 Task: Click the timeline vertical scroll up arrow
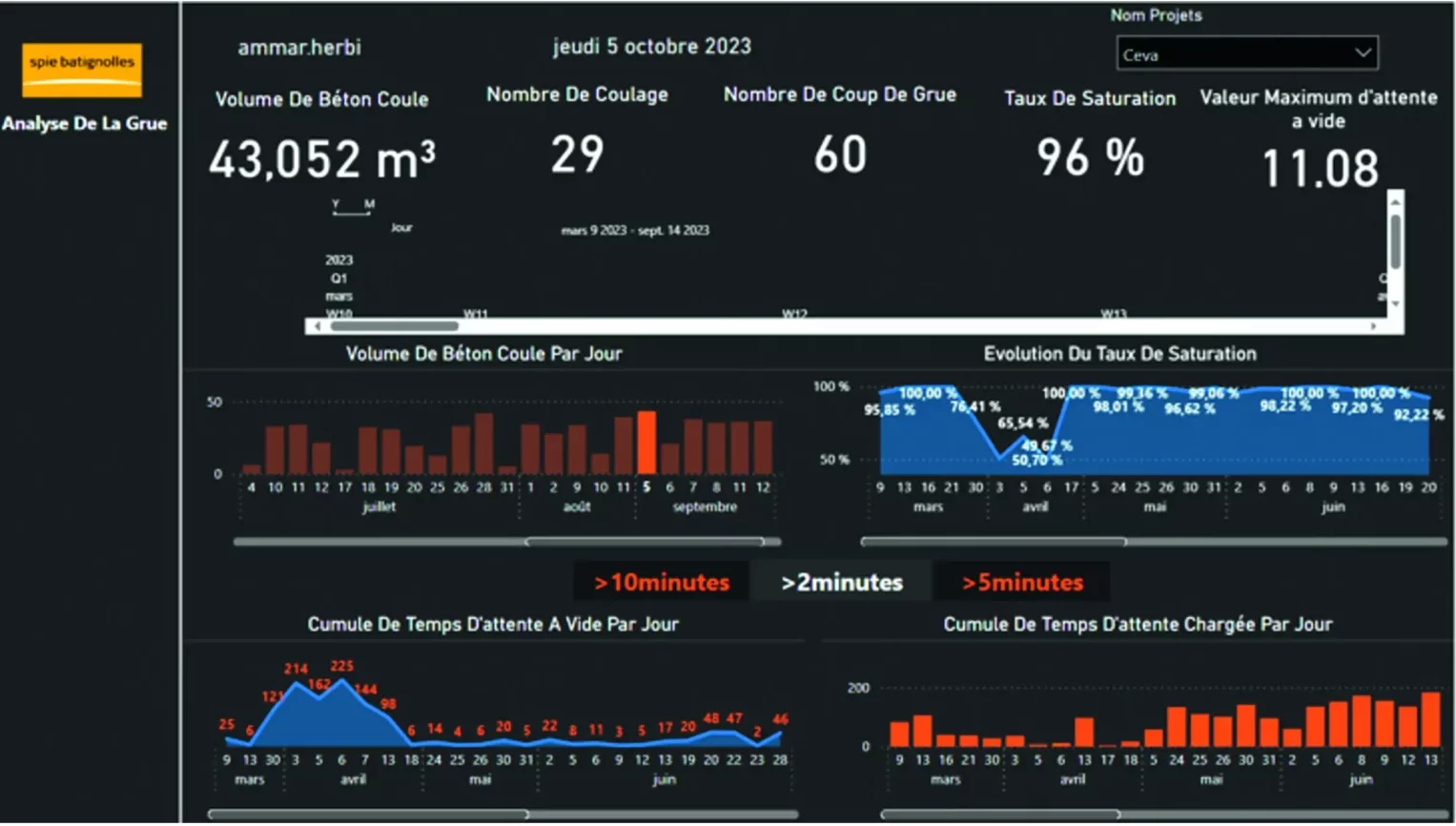pos(1395,202)
